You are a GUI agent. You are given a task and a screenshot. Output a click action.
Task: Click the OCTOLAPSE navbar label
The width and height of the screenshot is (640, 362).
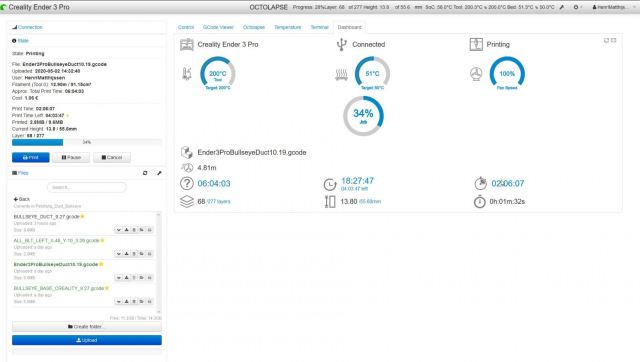269,7
